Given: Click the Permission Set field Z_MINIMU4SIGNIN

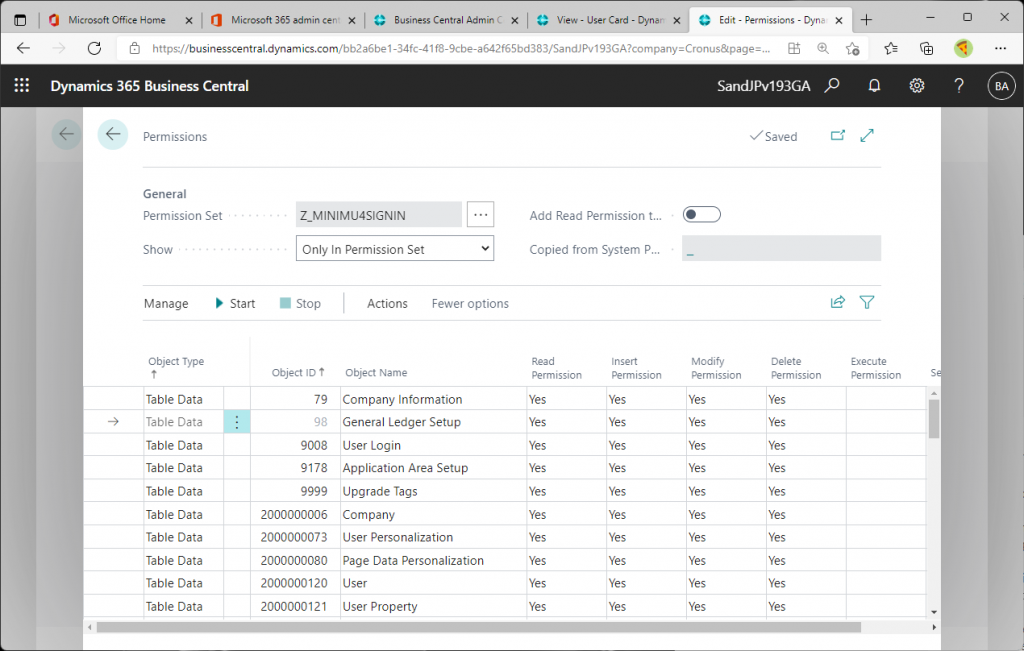Looking at the screenshot, I should click(379, 215).
